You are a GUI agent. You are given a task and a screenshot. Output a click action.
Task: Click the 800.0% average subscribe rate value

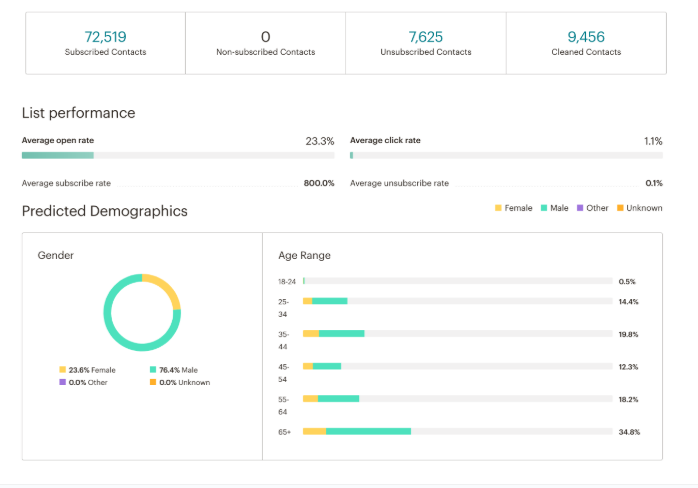point(319,183)
